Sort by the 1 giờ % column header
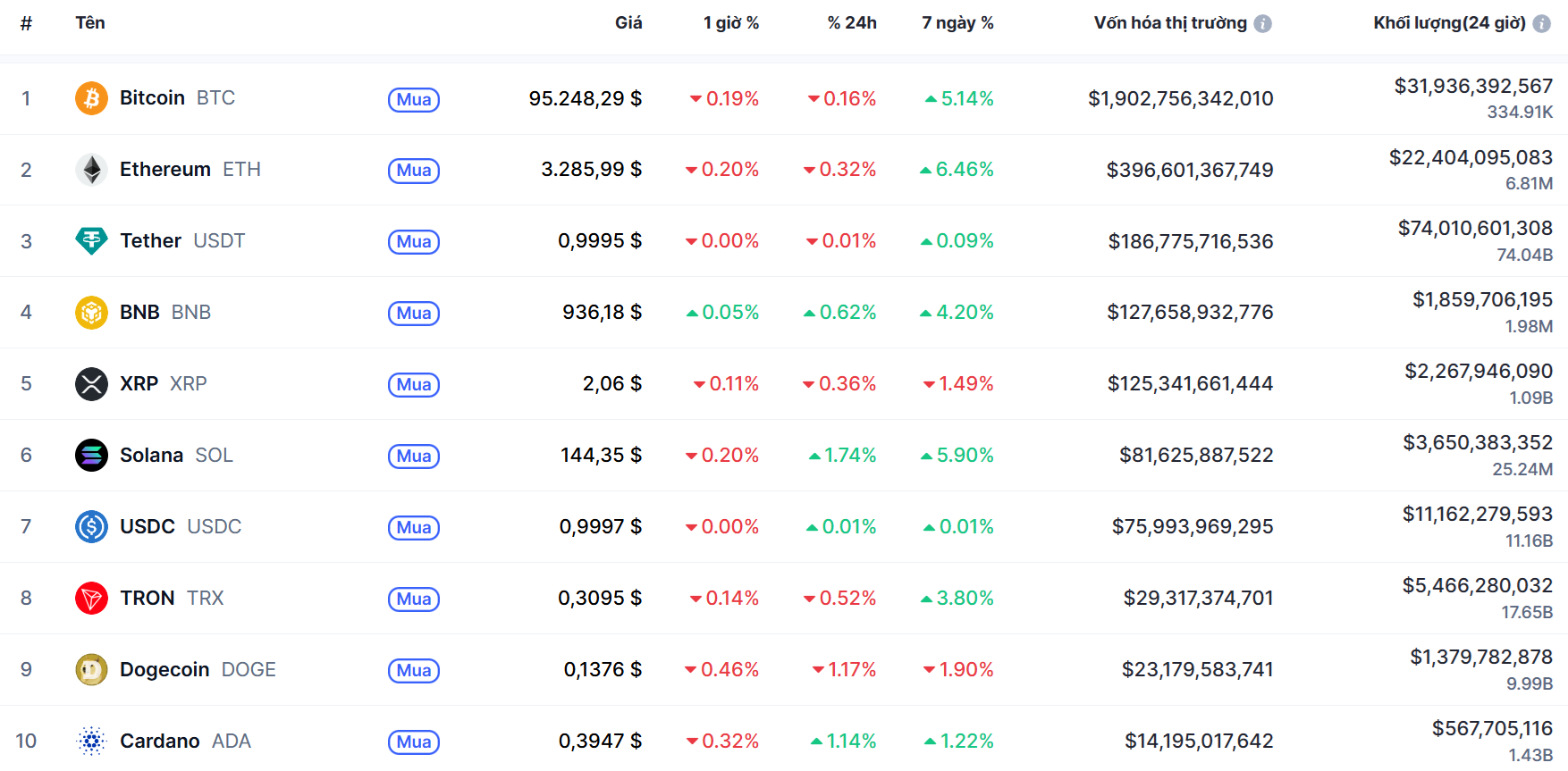1568x771 pixels. point(731,23)
